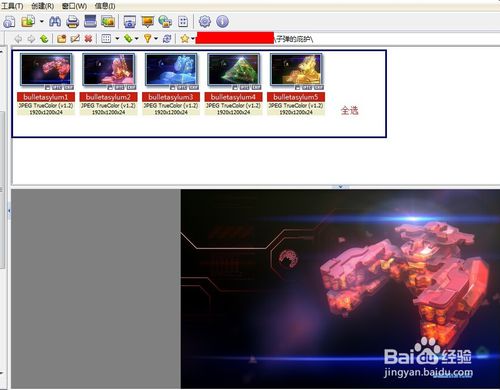The height and width of the screenshot is (390, 500).
Task: Click the file properties icon in the toolbar
Action: (x=9, y=22)
